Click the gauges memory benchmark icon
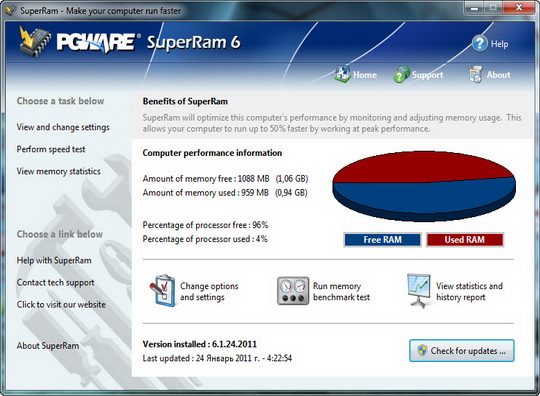The image size is (540, 396). (x=293, y=291)
